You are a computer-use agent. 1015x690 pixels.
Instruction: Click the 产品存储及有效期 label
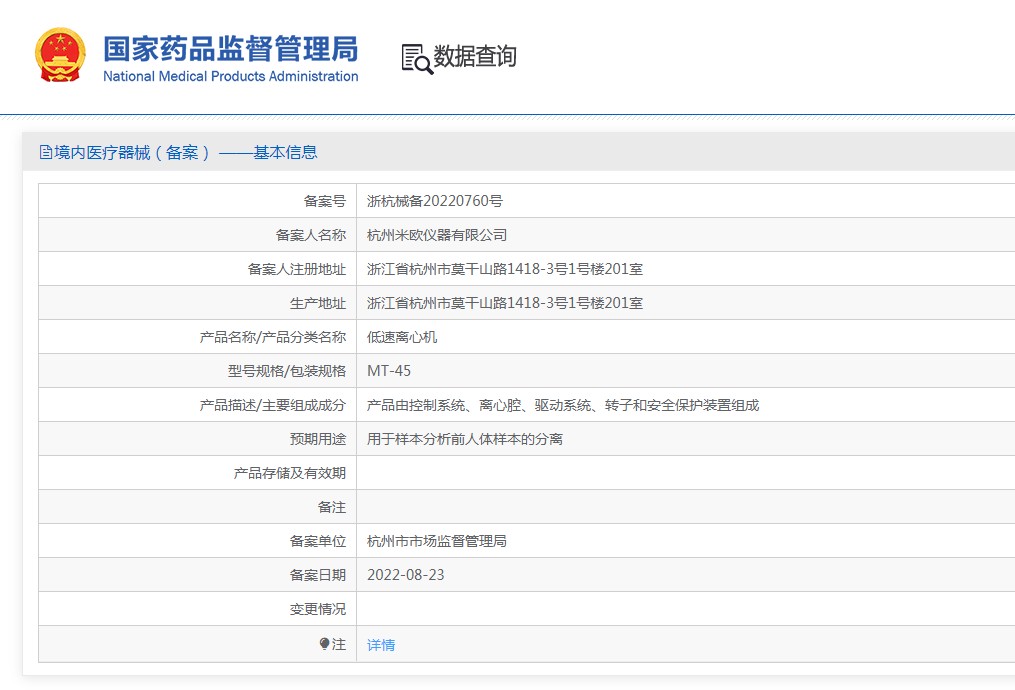290,473
